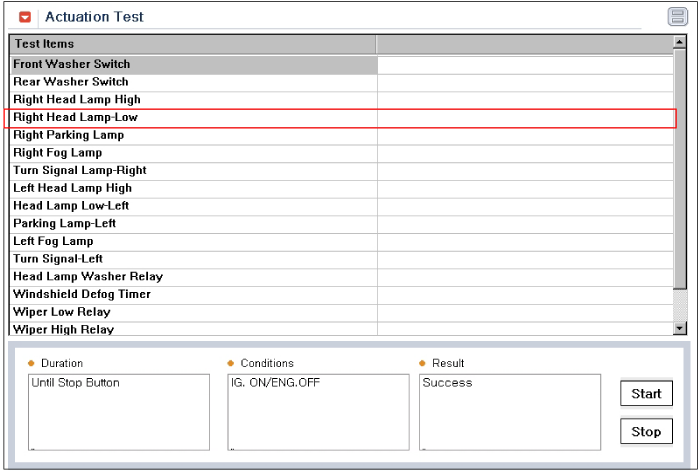The width and height of the screenshot is (700, 472).
Task: Click the scrollbar up arrow
Action: click(679, 42)
